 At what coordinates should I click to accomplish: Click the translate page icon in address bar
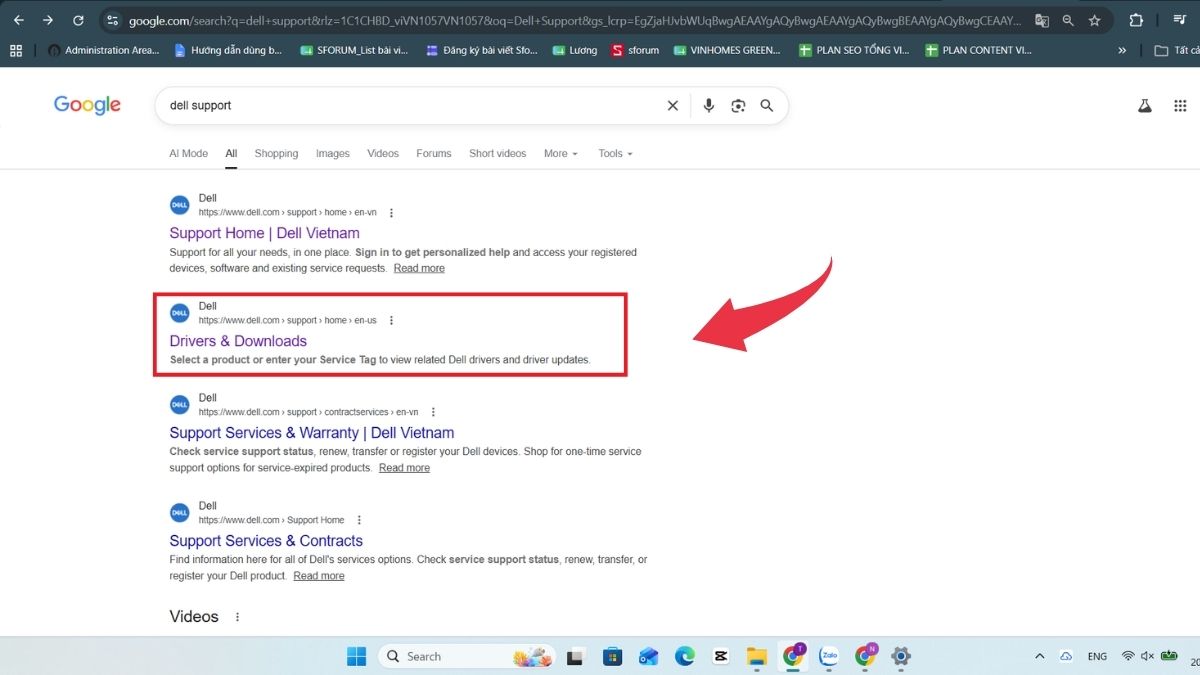pyautogui.click(x=1042, y=20)
